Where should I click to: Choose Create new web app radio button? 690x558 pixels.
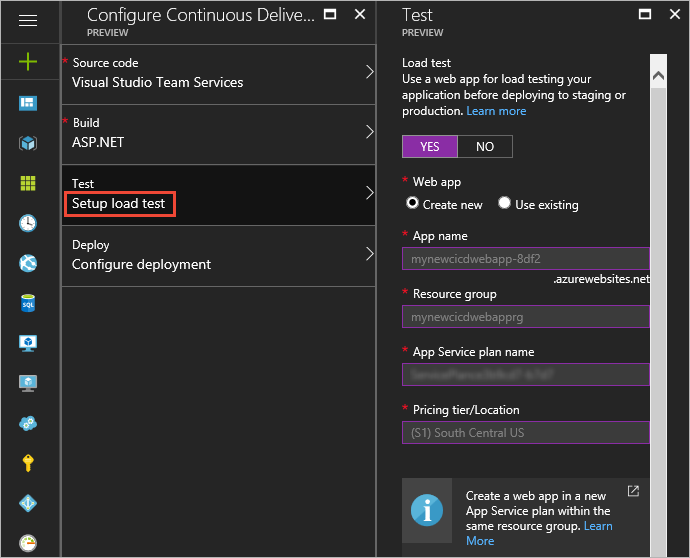point(412,203)
